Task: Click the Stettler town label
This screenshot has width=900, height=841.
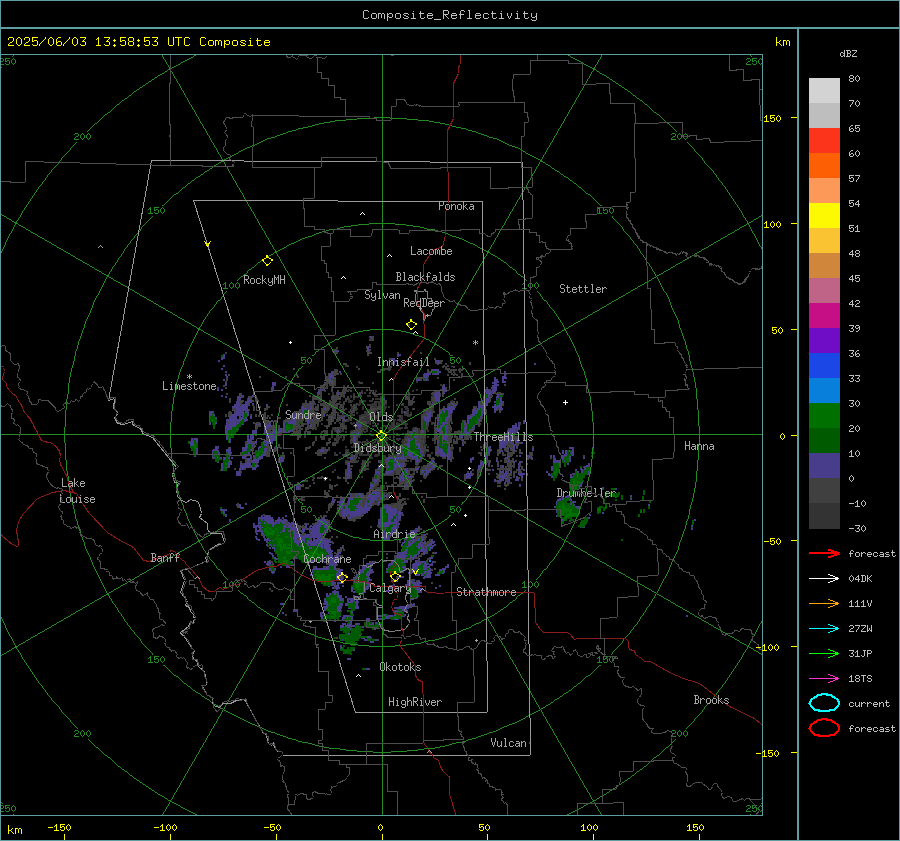Action: point(583,289)
